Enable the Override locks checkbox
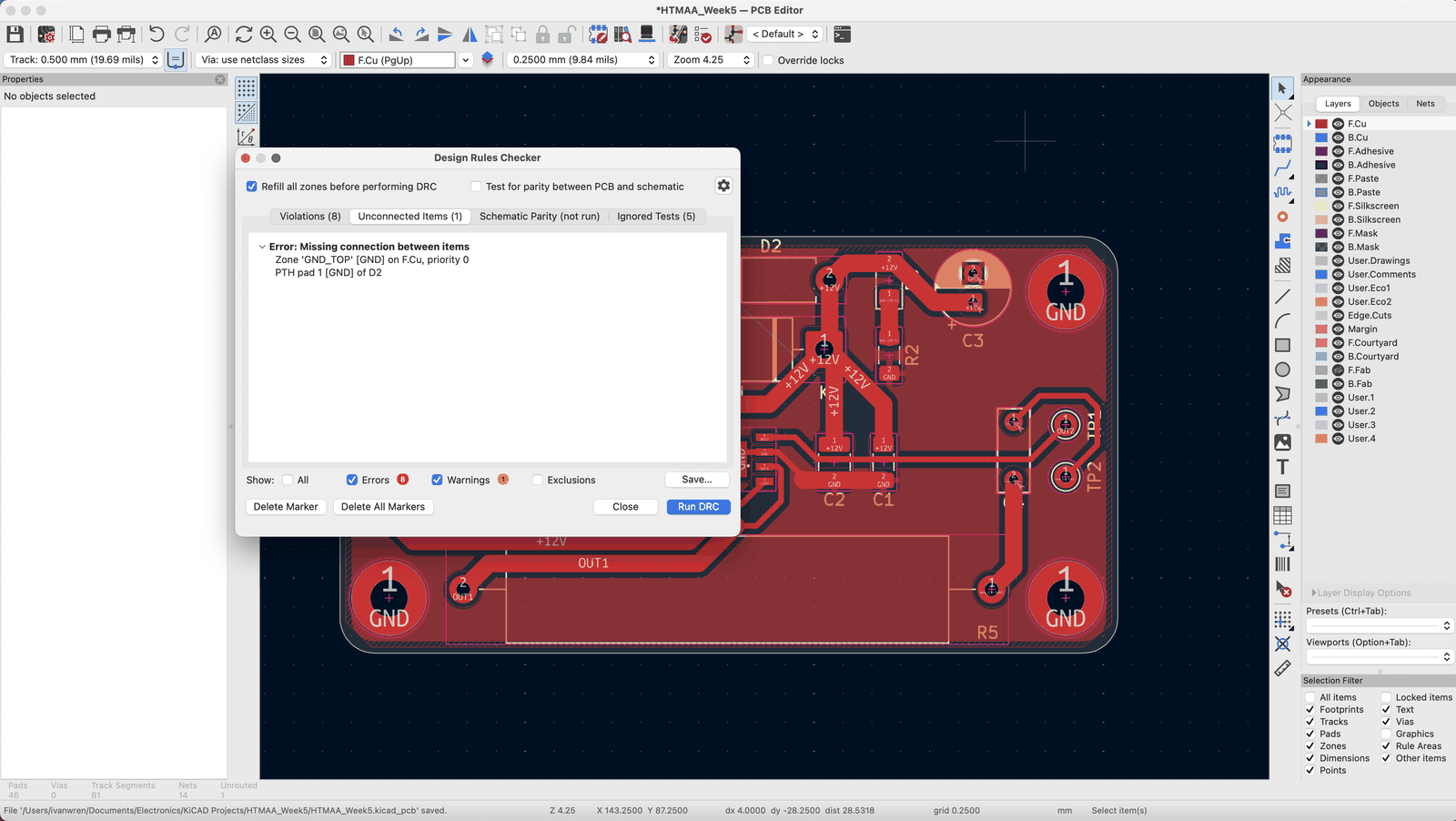This screenshot has width=1456, height=821. [x=768, y=60]
